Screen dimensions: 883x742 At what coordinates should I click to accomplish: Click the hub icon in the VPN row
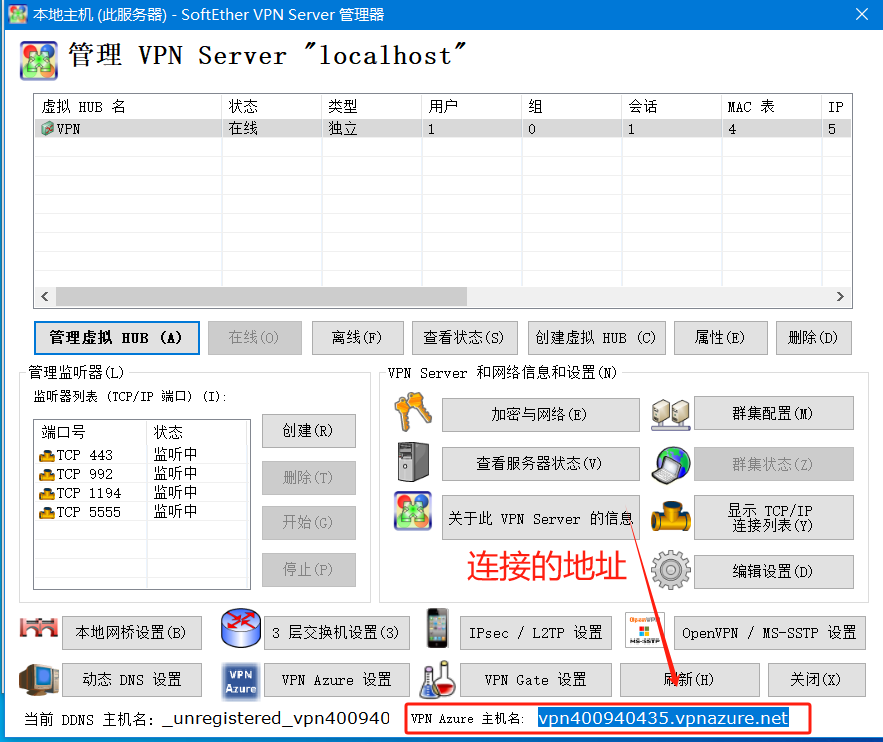(47, 129)
